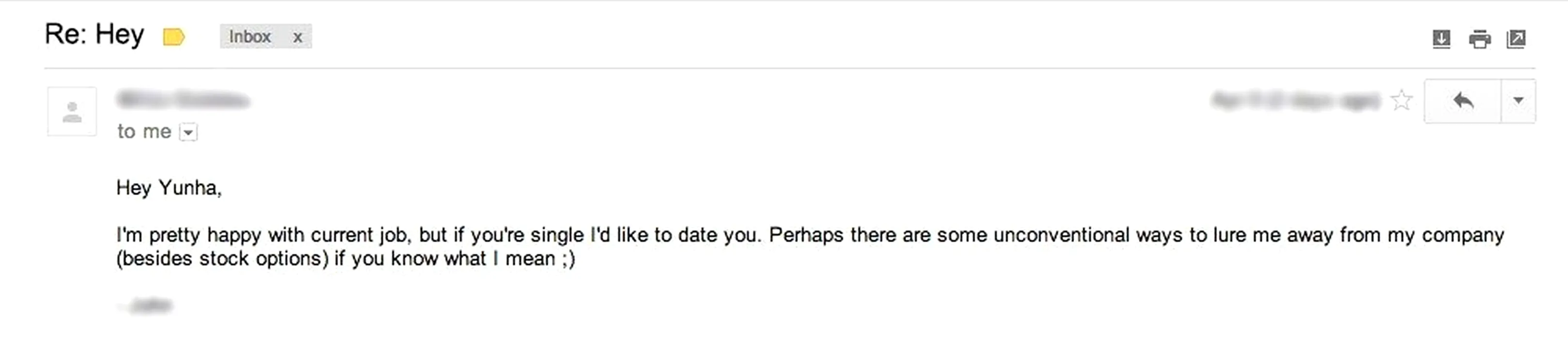Expand recipient details arrow next to "to me"
1568x339 pixels.
pos(189,132)
